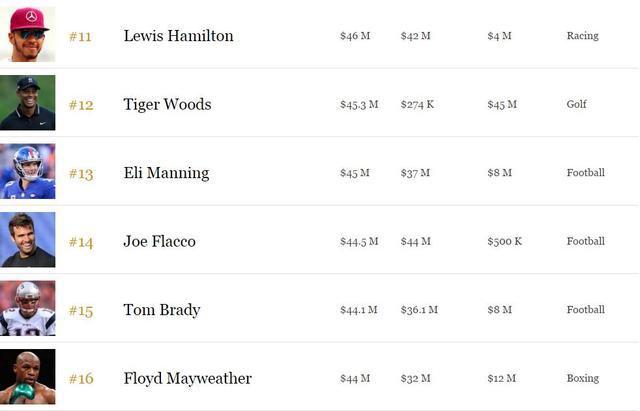Select the photo beside rank #16

click(x=27, y=377)
